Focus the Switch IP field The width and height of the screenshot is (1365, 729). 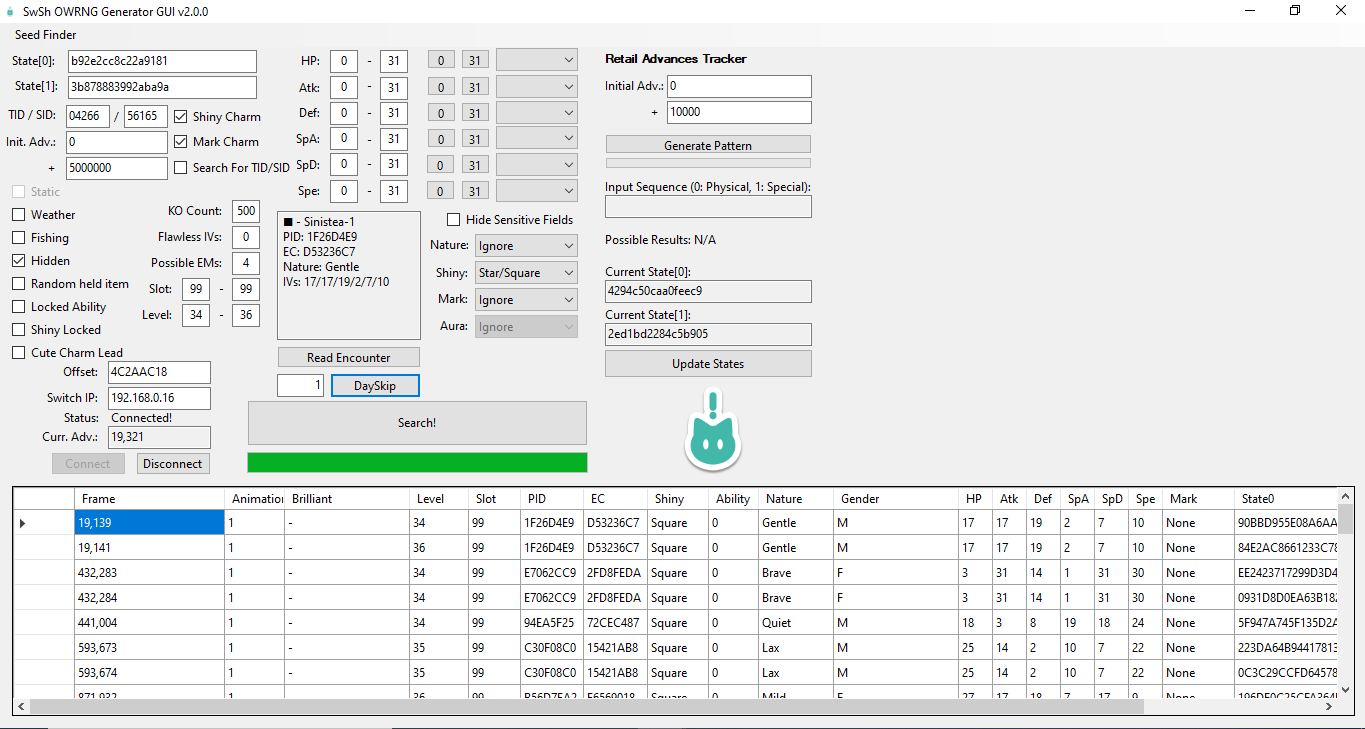(x=159, y=398)
